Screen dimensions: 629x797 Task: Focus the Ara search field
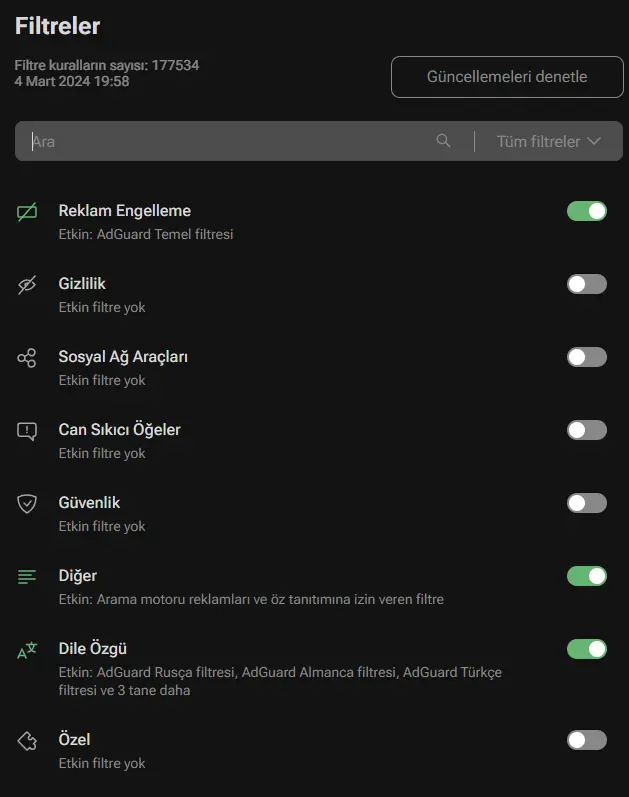[x=224, y=141]
